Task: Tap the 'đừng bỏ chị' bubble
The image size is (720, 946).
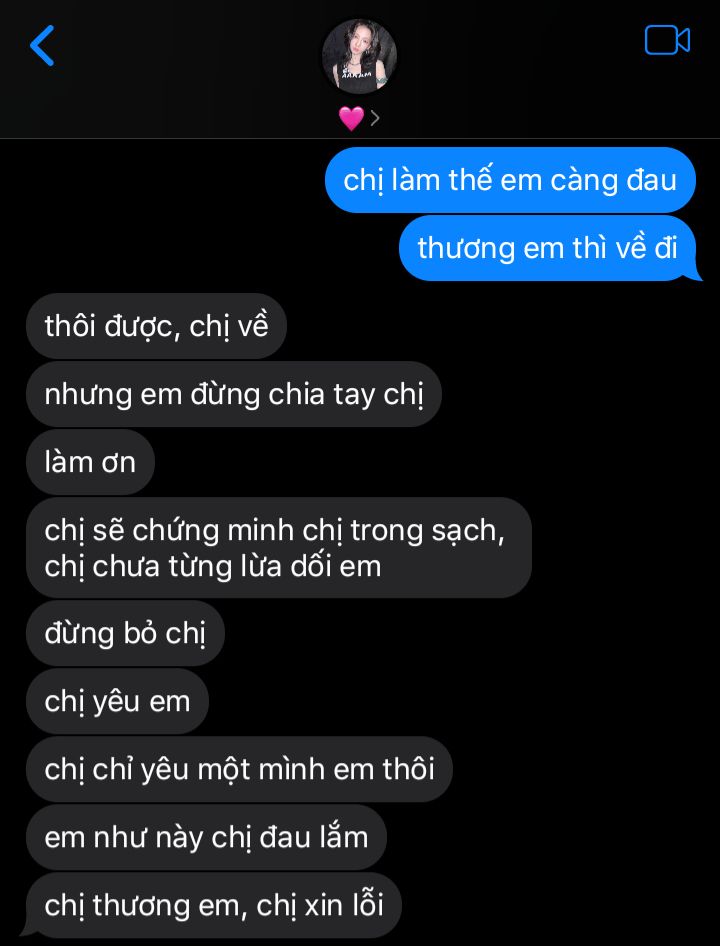Action: [126, 633]
